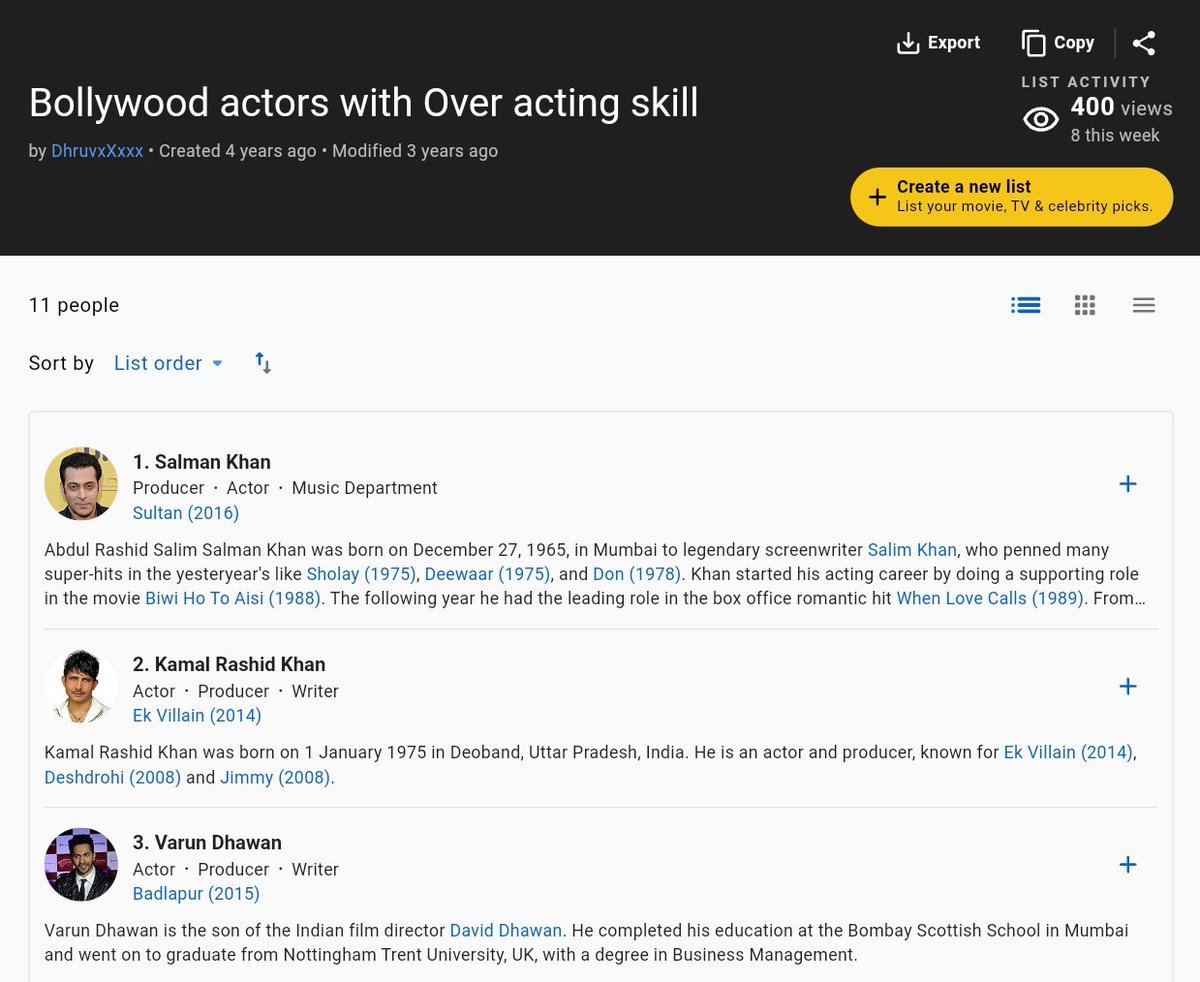This screenshot has height=982, width=1200.
Task: Open 1. Salman Khan name link
Action: [x=202, y=462]
